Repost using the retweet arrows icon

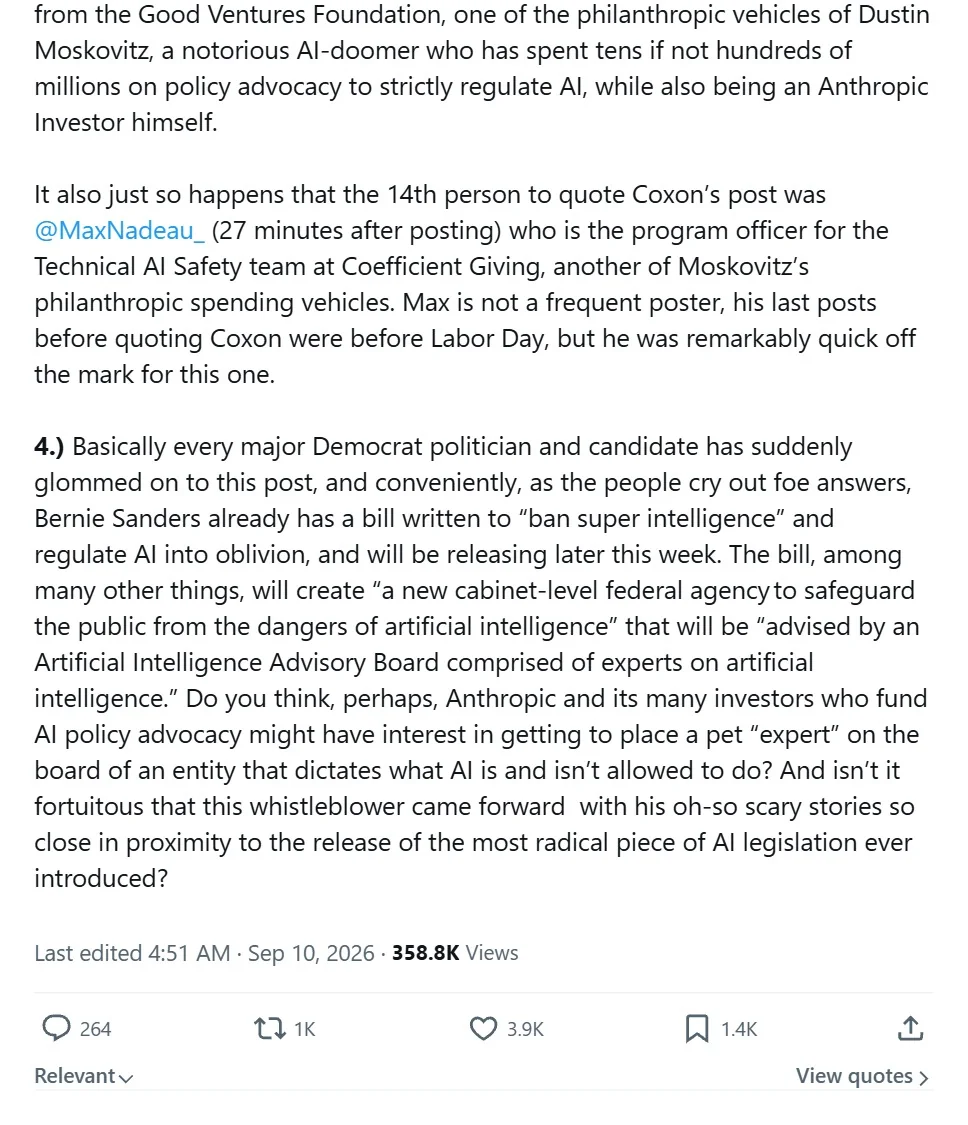click(270, 1029)
